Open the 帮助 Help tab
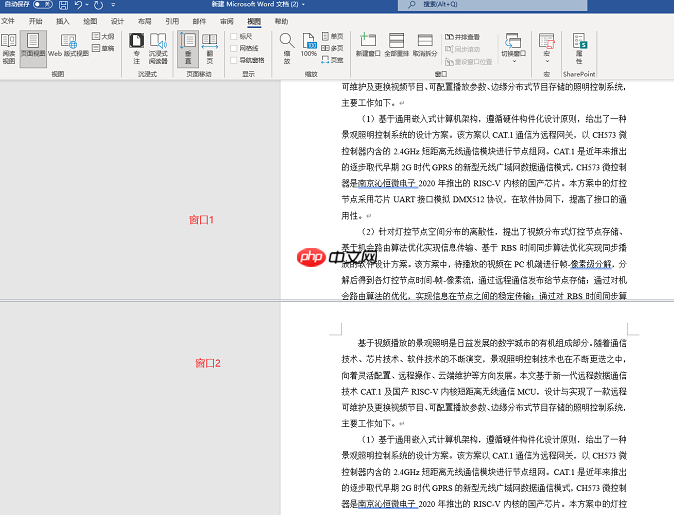The width and height of the screenshot is (674, 515). tap(281, 21)
